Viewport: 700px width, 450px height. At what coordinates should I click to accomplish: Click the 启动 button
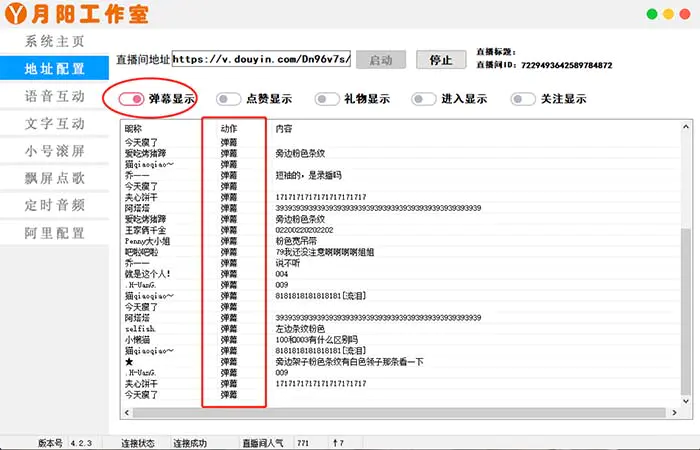[380, 59]
